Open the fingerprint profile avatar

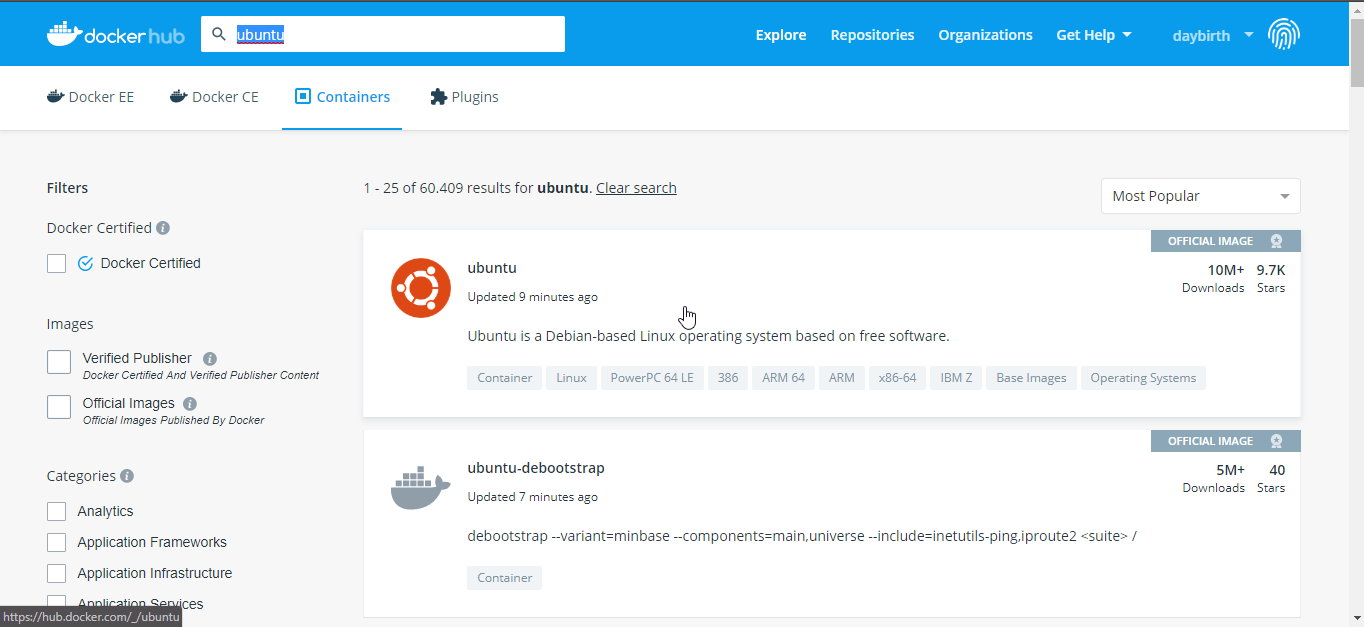(x=1284, y=35)
